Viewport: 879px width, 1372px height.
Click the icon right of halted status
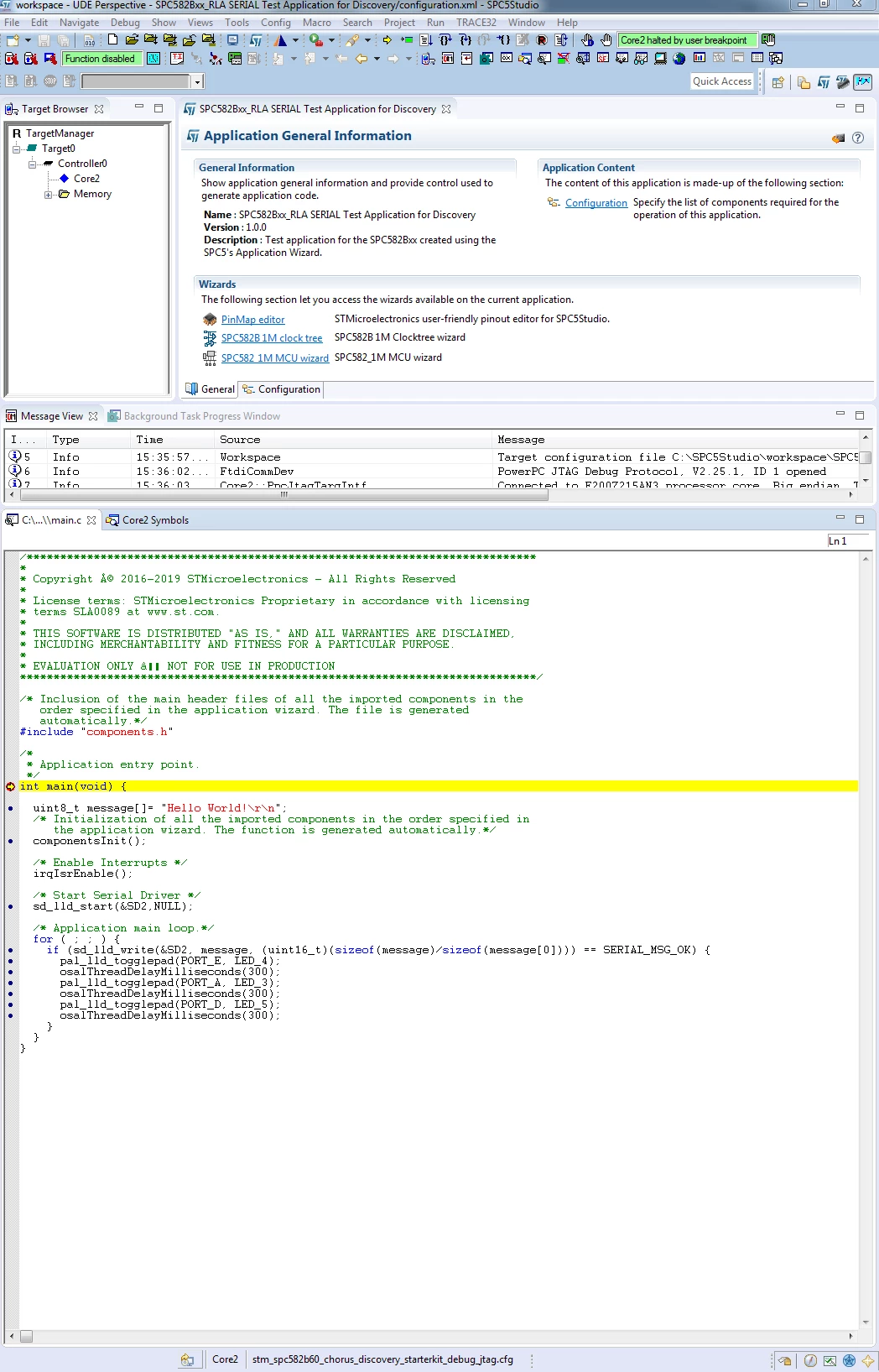tap(768, 39)
